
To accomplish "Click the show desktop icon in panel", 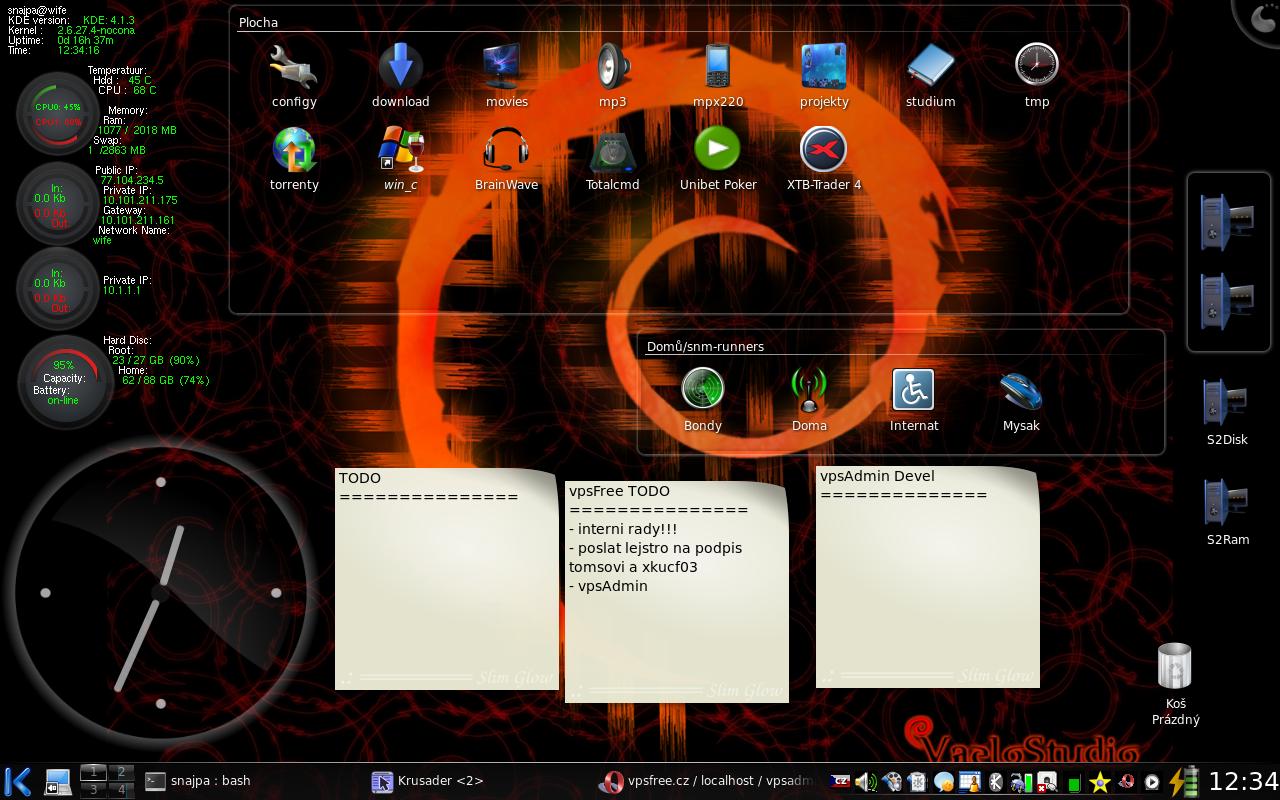I will [x=58, y=781].
